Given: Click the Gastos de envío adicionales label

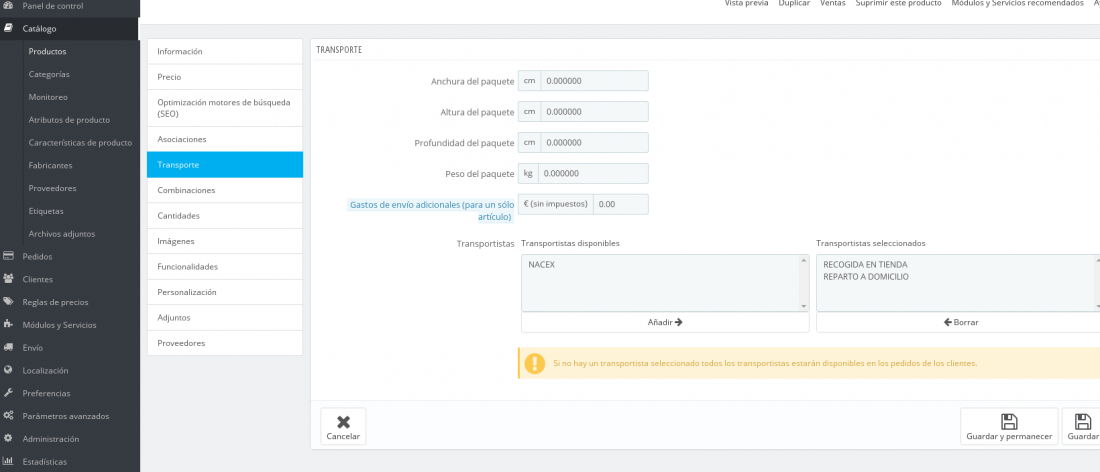Looking at the screenshot, I should [431, 210].
